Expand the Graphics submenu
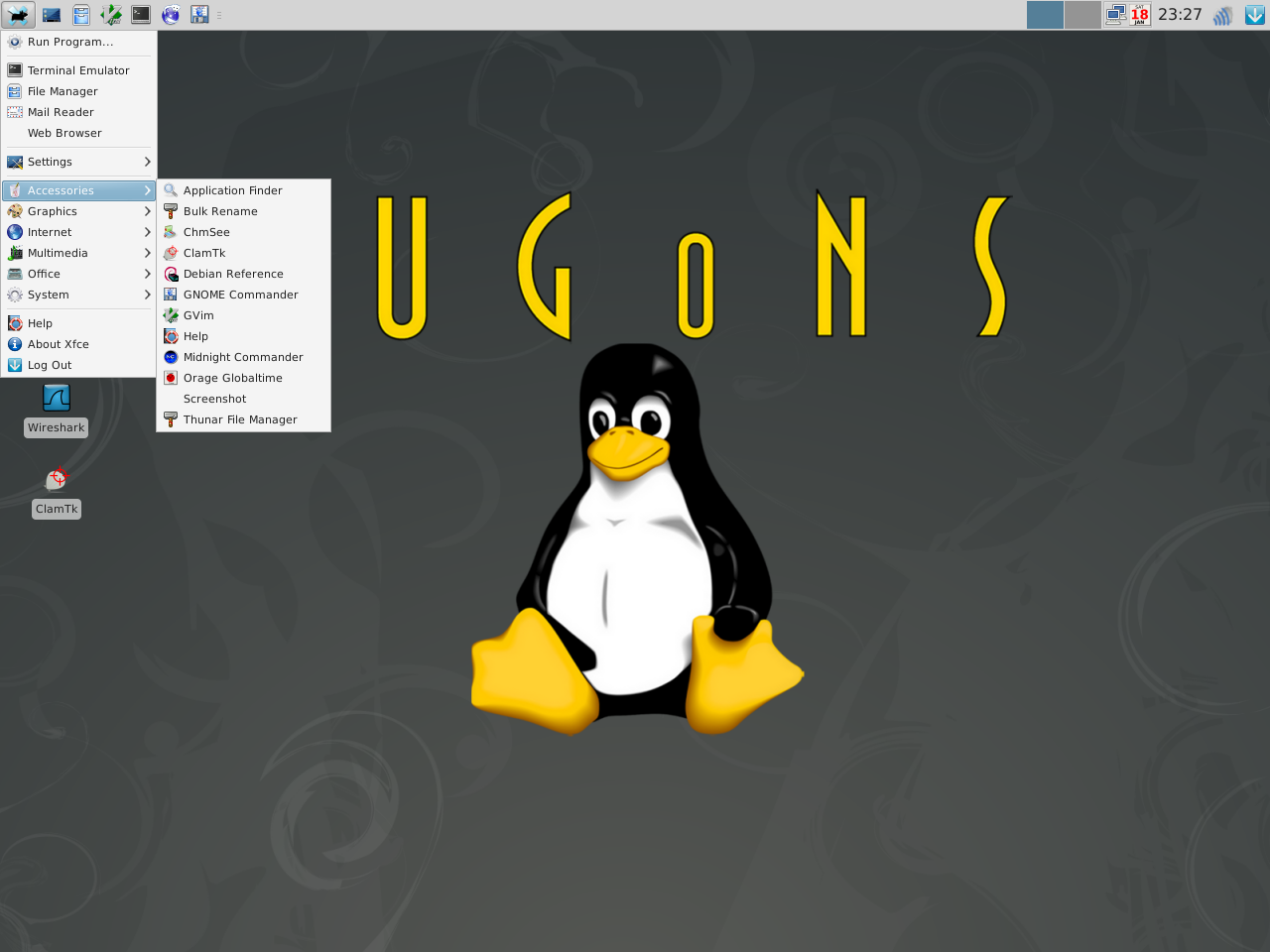 click(x=78, y=211)
